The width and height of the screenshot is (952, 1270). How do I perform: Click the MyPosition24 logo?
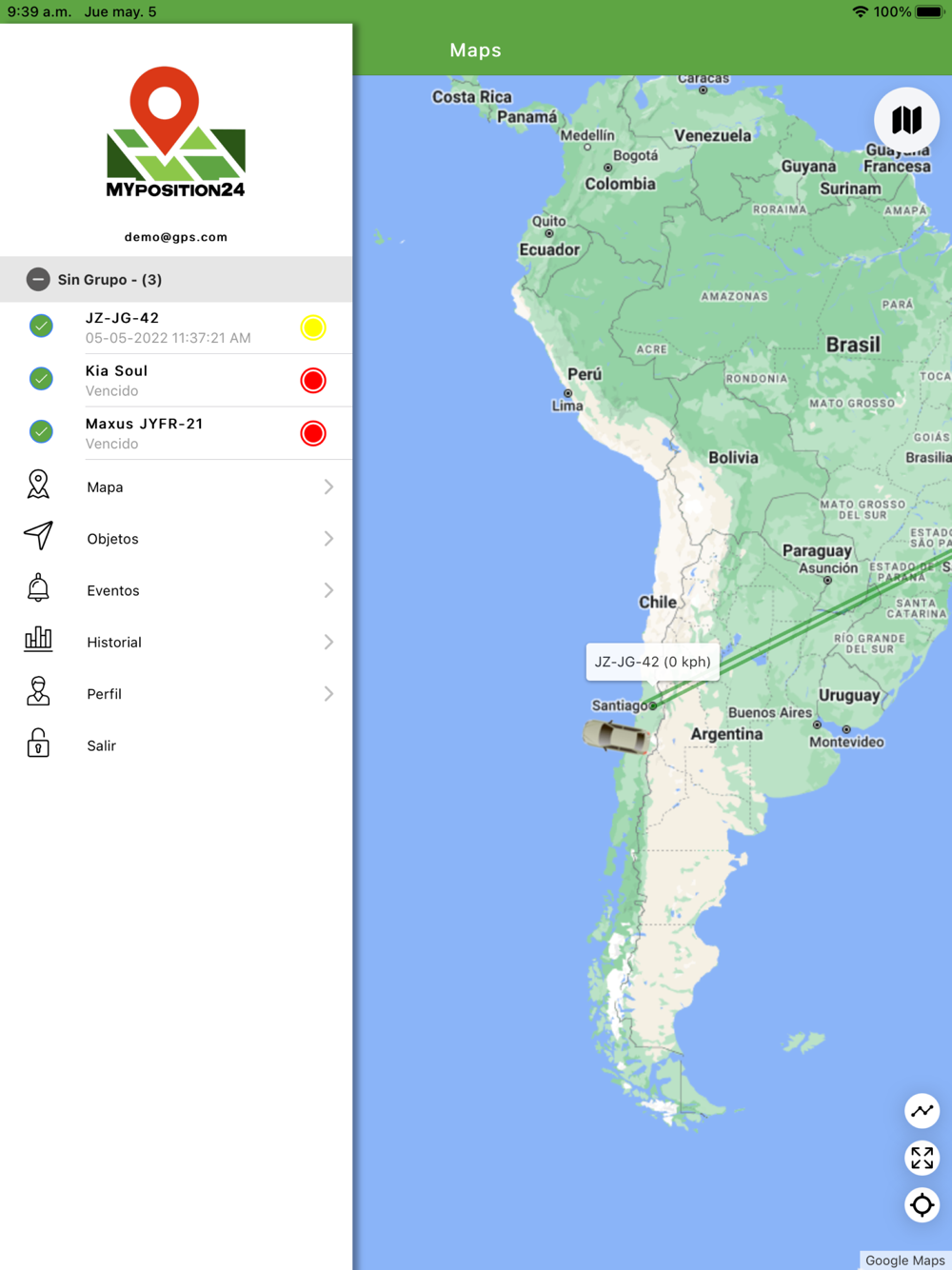(176, 132)
